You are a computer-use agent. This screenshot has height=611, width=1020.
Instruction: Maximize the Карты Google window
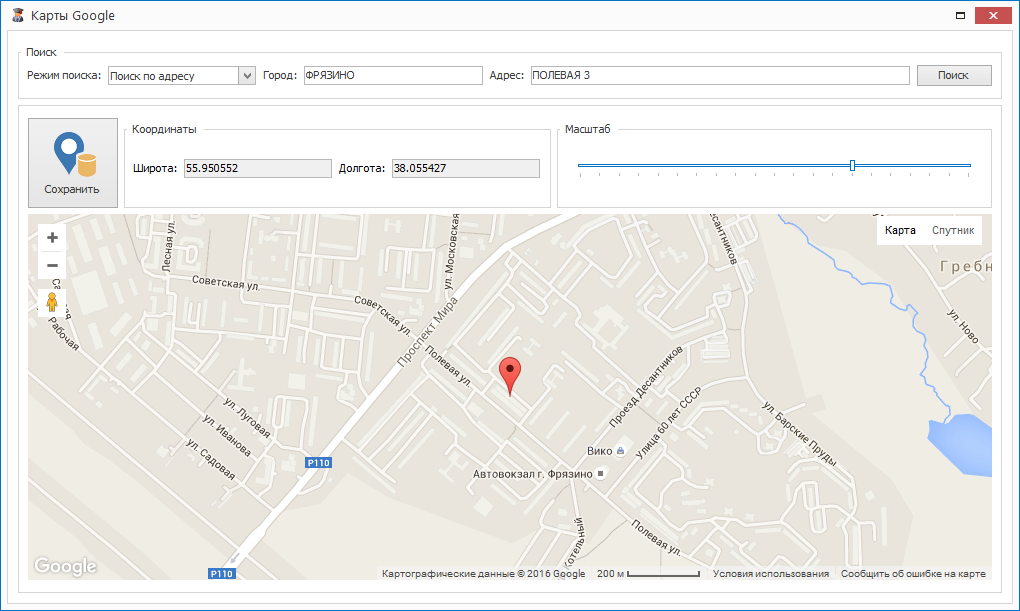coord(960,15)
